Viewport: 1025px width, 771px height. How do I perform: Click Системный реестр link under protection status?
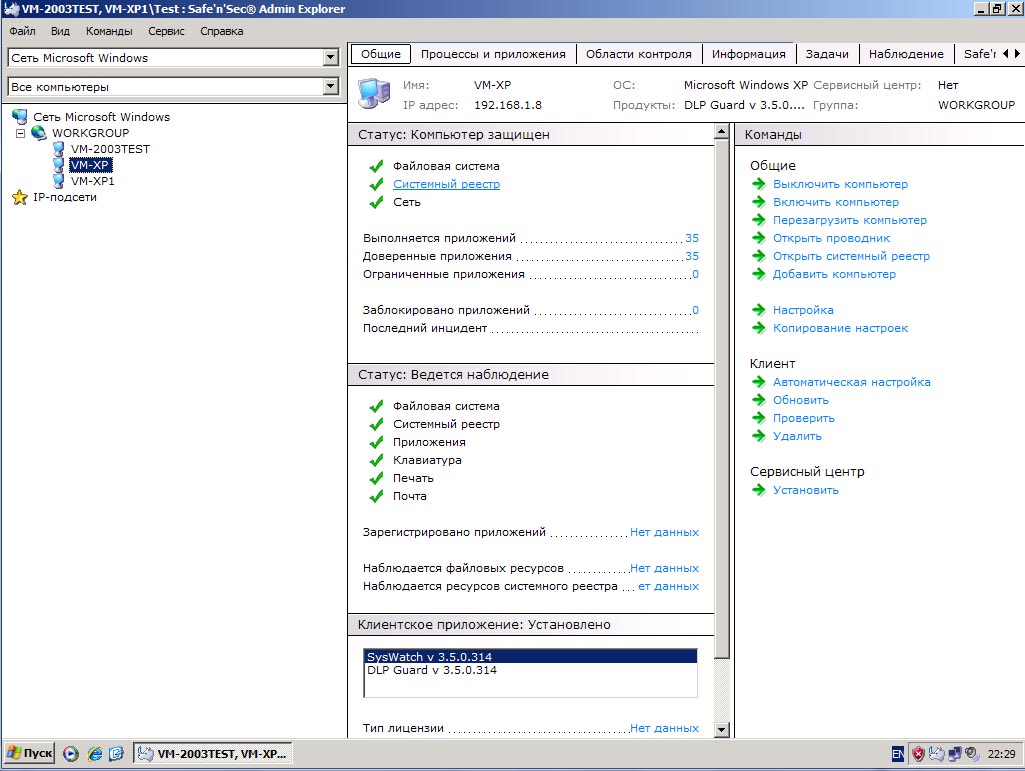(446, 184)
